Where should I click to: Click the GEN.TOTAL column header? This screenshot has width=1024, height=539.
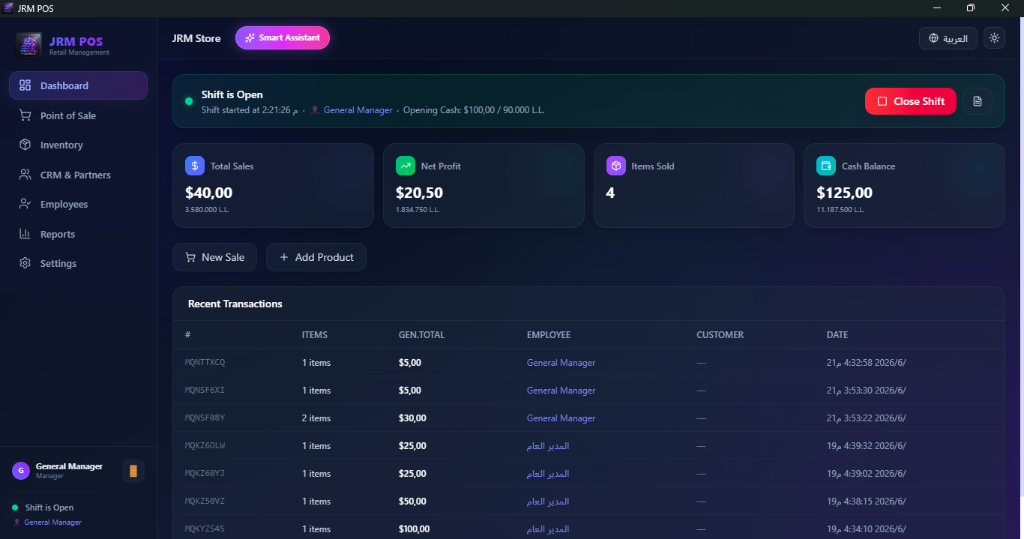(421, 335)
